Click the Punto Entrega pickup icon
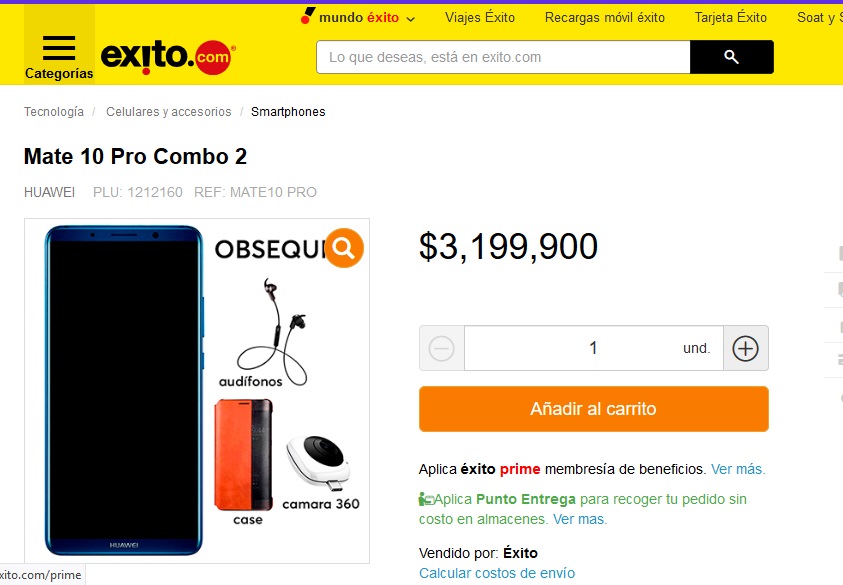843x585 pixels. tap(426, 500)
